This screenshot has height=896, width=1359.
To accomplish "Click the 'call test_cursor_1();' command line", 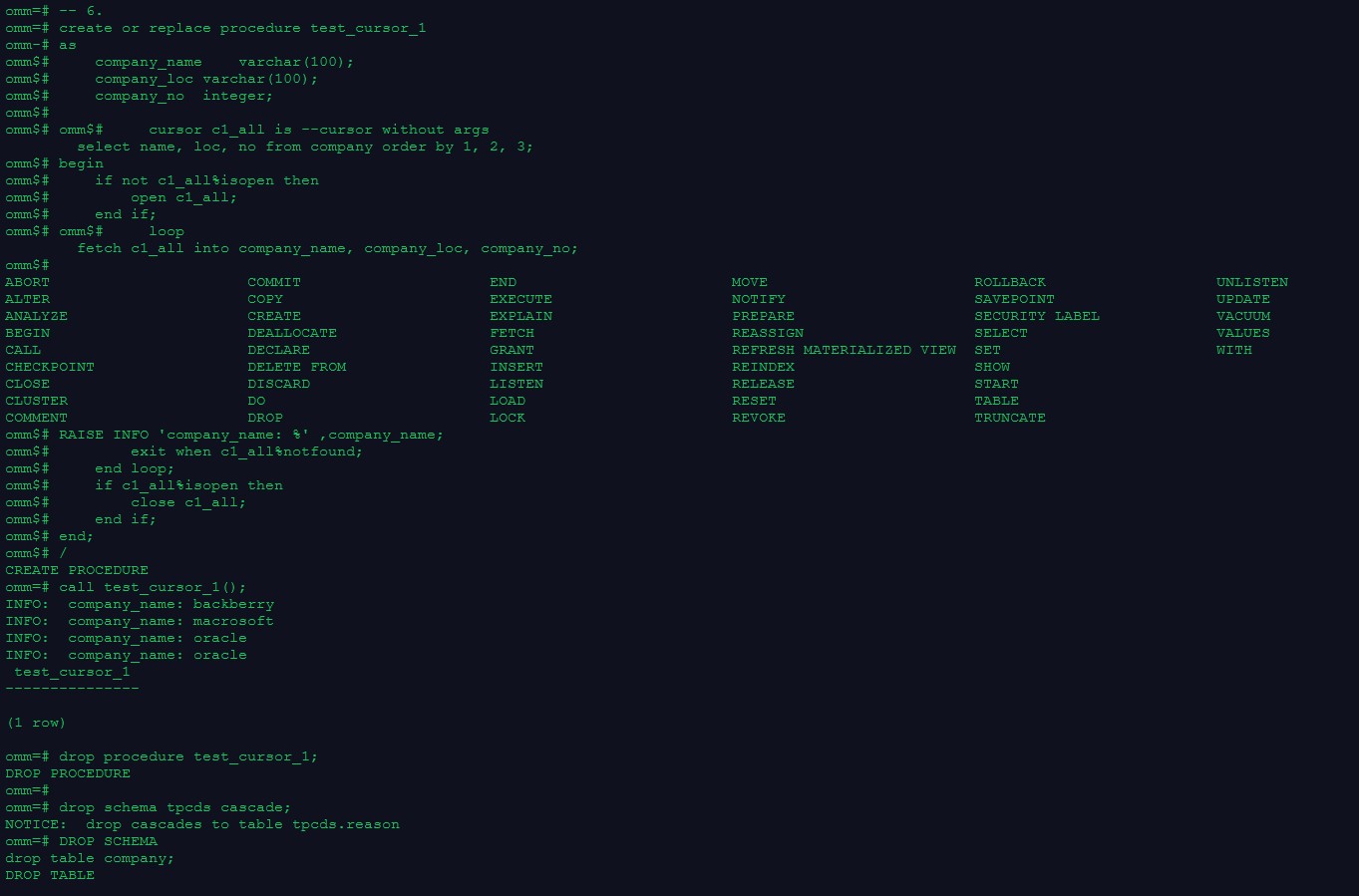I will pyautogui.click(x=152, y=587).
